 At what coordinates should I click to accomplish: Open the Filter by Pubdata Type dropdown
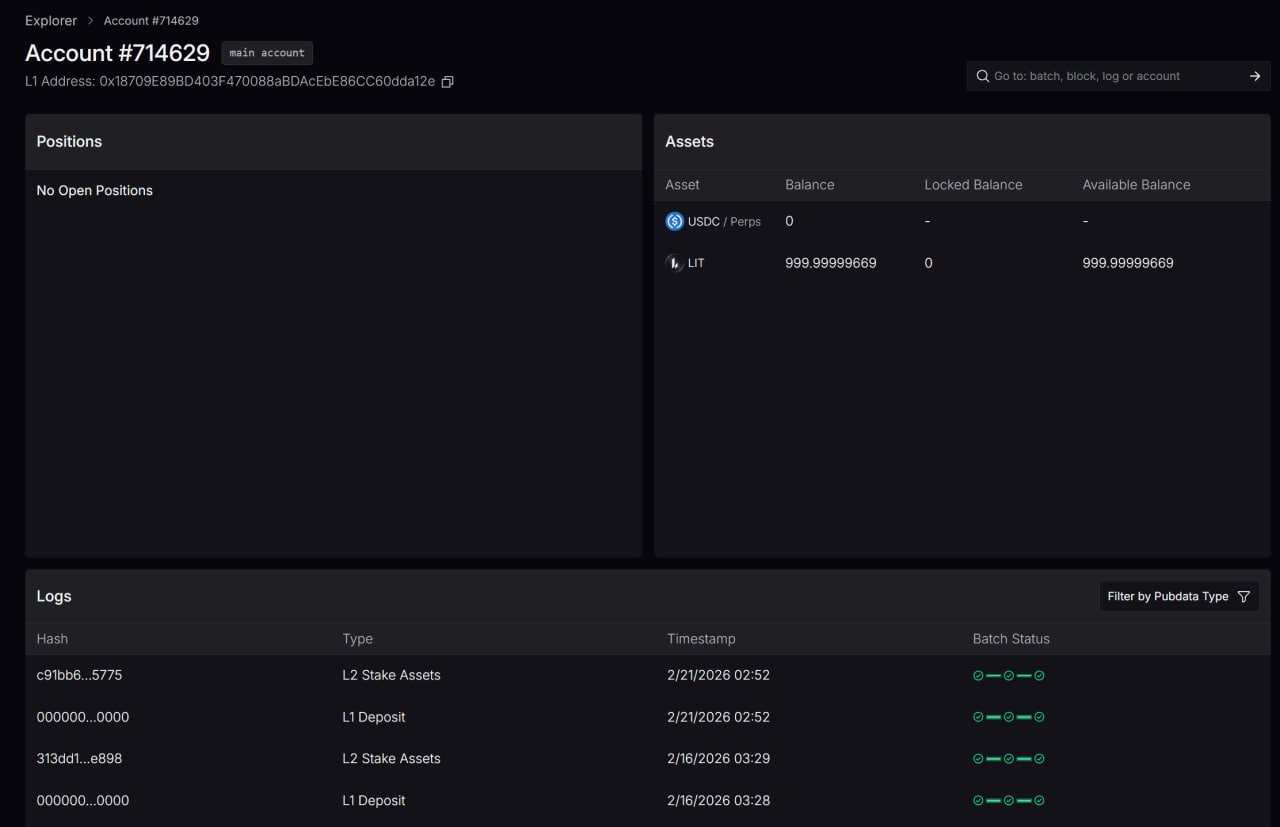pyautogui.click(x=1178, y=596)
